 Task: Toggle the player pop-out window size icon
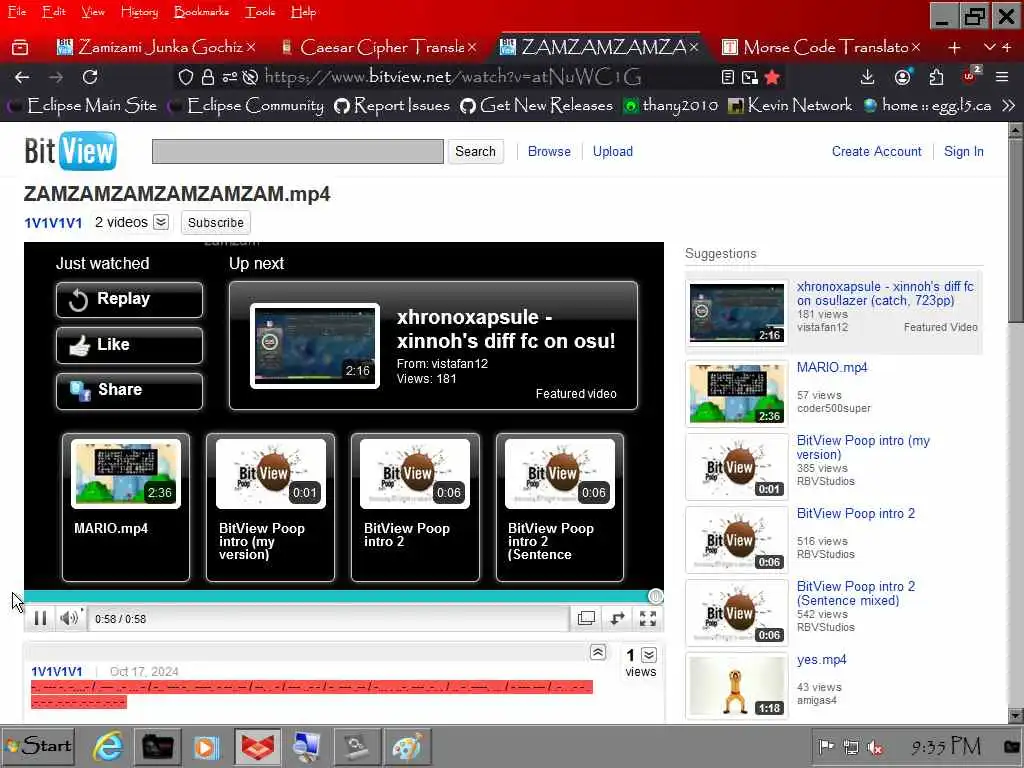[586, 618]
